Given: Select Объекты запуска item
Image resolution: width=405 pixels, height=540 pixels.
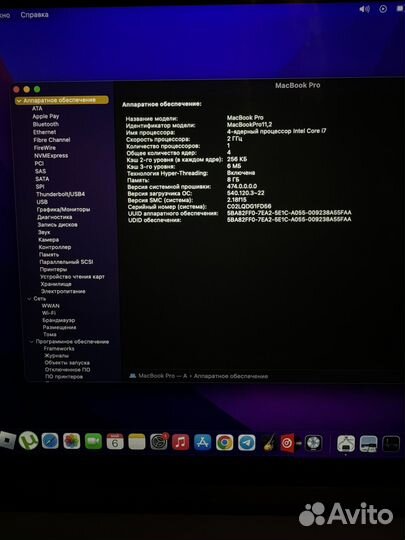Looking at the screenshot, I should click(x=67, y=363).
